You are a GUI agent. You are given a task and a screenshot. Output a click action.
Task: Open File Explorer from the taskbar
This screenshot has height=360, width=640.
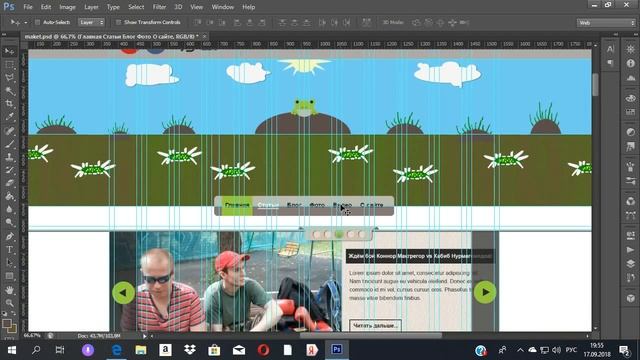click(141, 350)
